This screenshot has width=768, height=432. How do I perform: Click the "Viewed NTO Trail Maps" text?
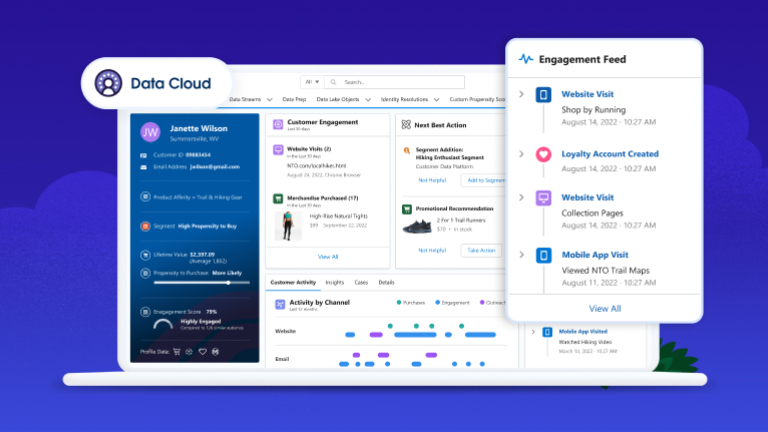(x=605, y=270)
